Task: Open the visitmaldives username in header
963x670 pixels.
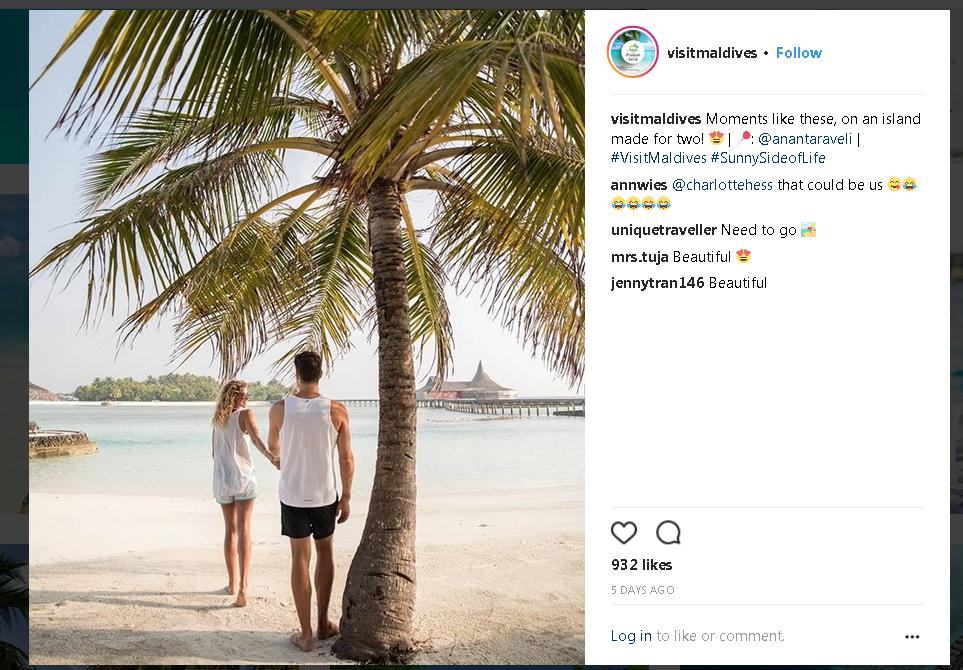Action: (x=711, y=53)
